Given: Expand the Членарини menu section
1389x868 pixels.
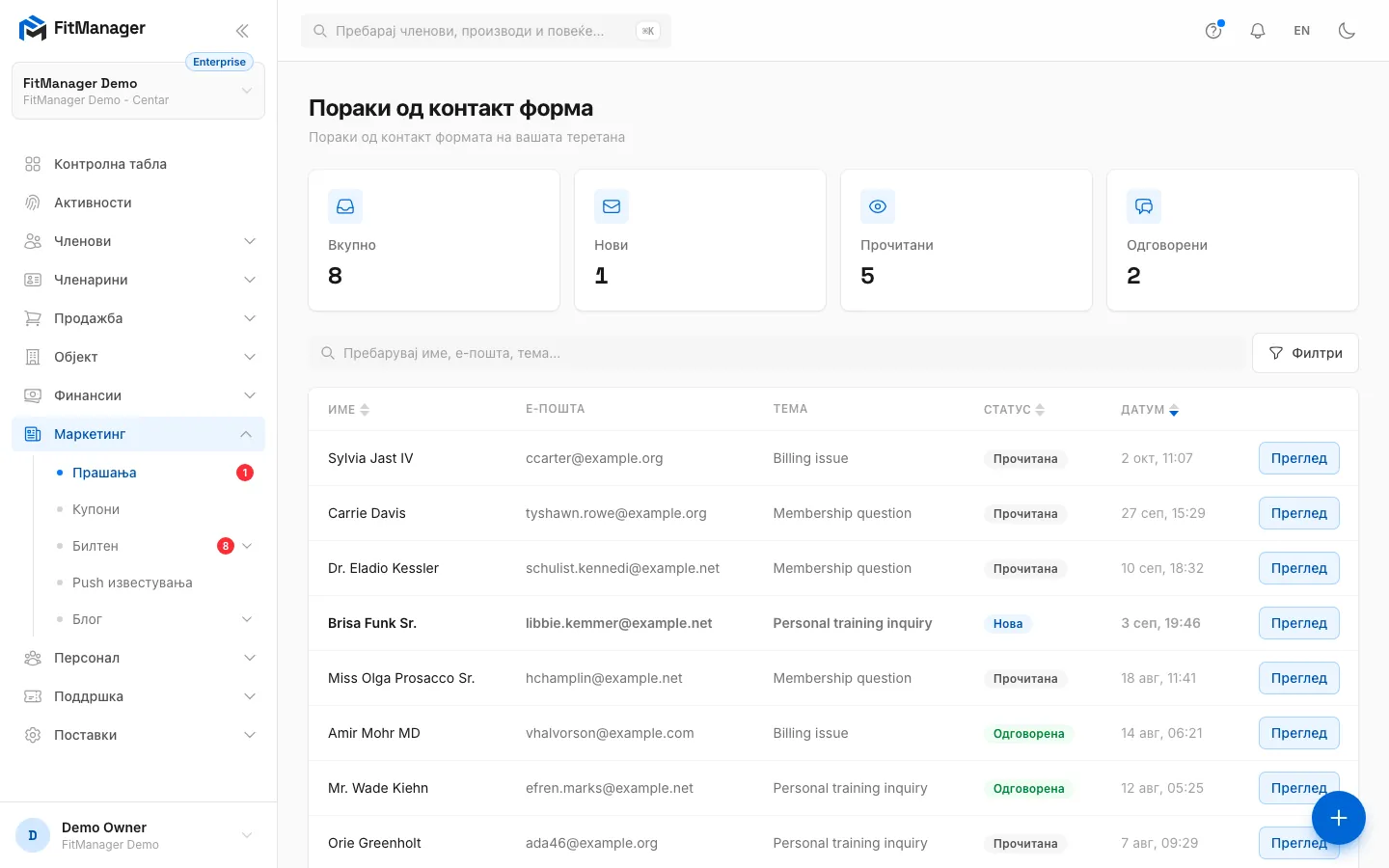Looking at the screenshot, I should click(138, 280).
